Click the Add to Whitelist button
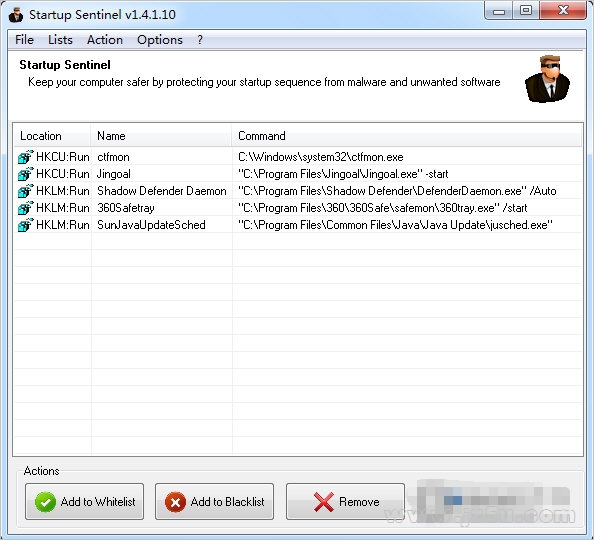This screenshot has width=594, height=540. 84,501
